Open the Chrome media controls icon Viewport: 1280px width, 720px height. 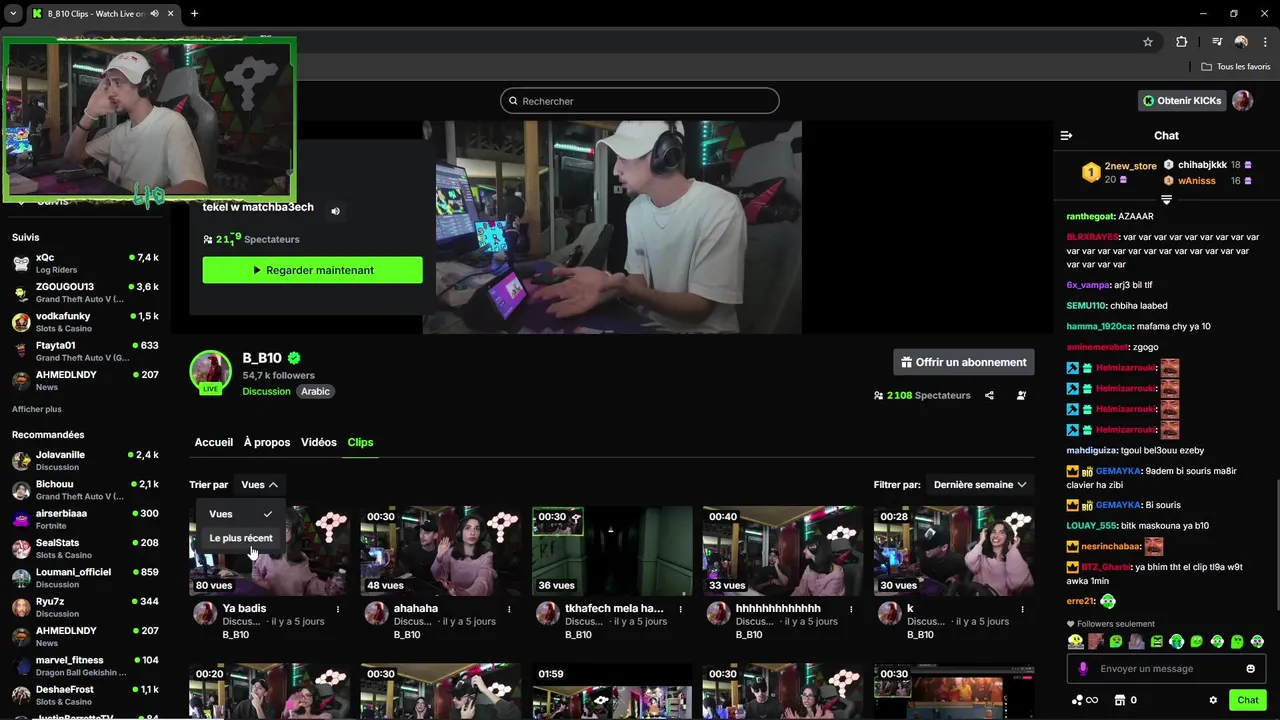[1217, 42]
